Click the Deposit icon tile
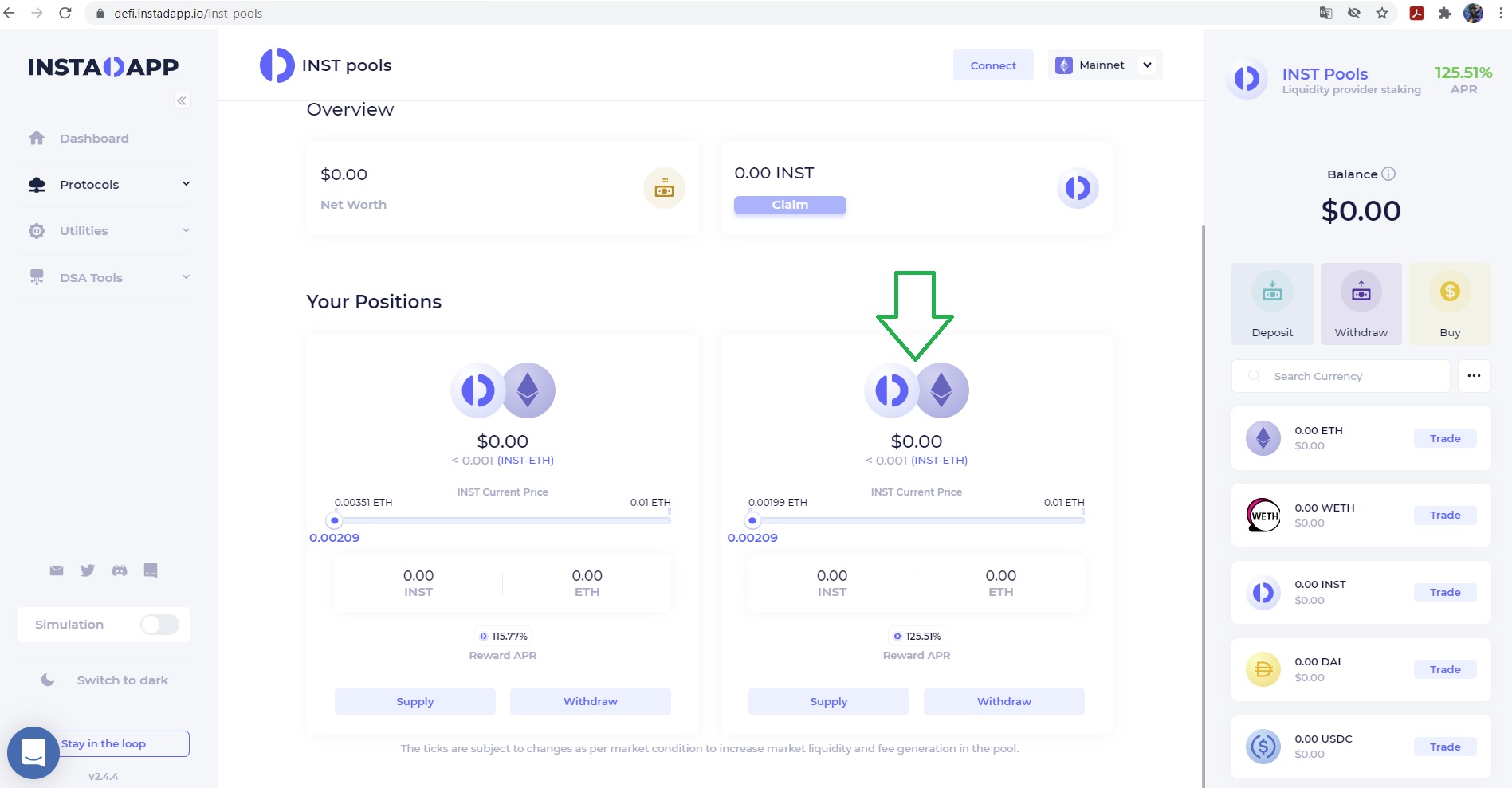This screenshot has height=788, width=1512. (x=1272, y=304)
